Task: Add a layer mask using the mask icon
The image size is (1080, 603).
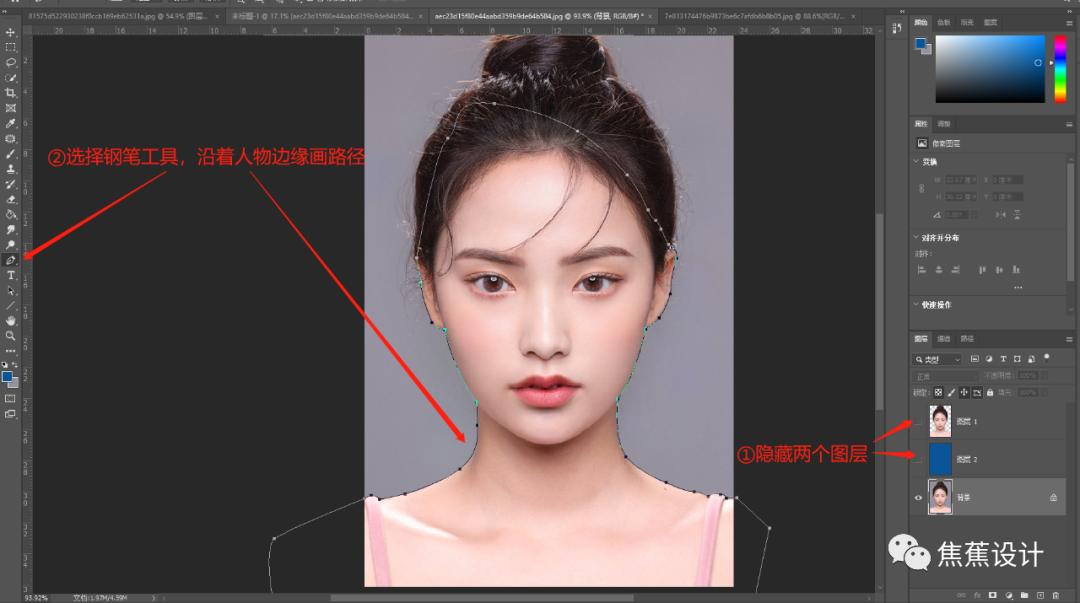Action: pos(992,595)
